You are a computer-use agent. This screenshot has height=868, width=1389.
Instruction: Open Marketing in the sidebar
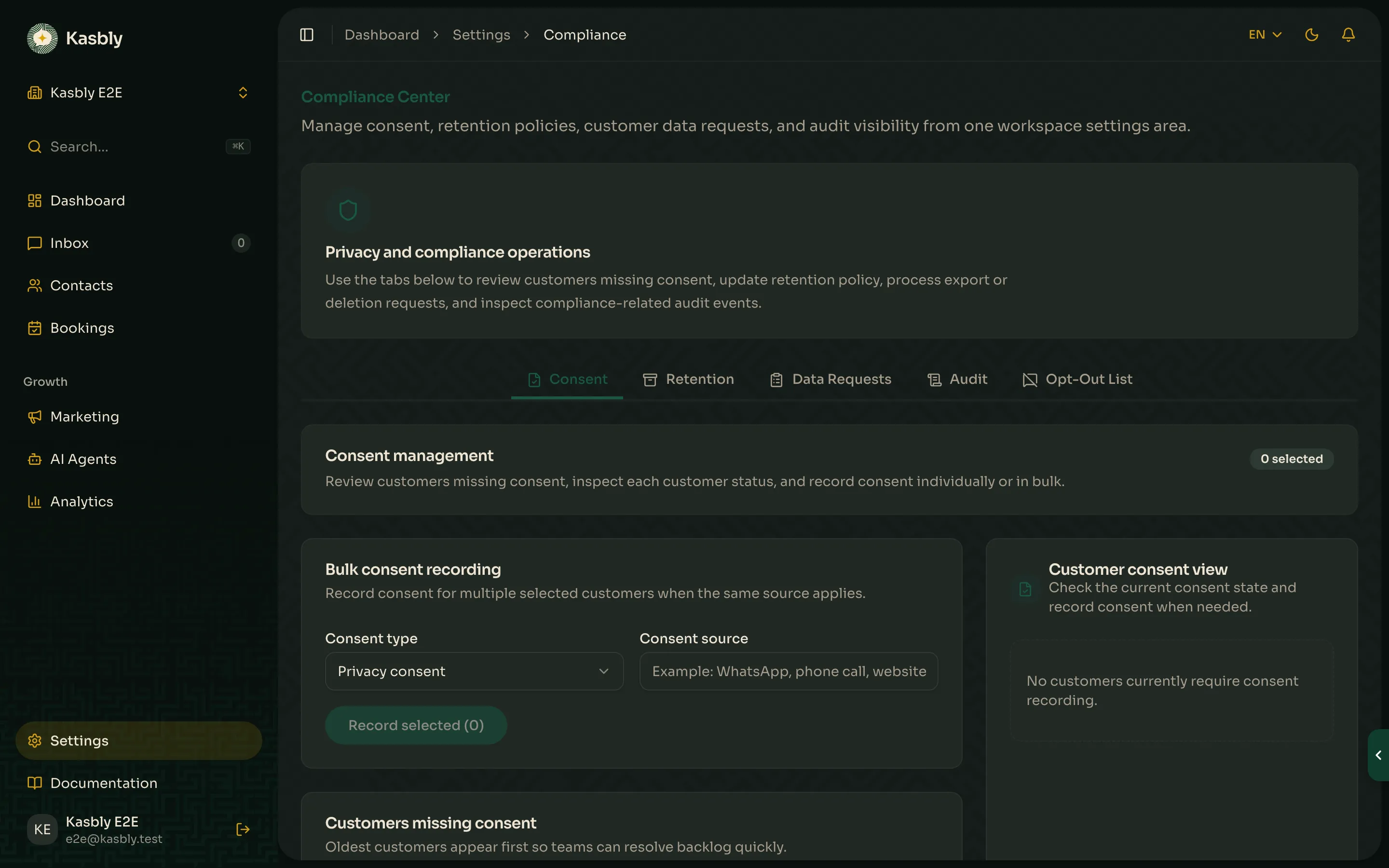point(138,417)
